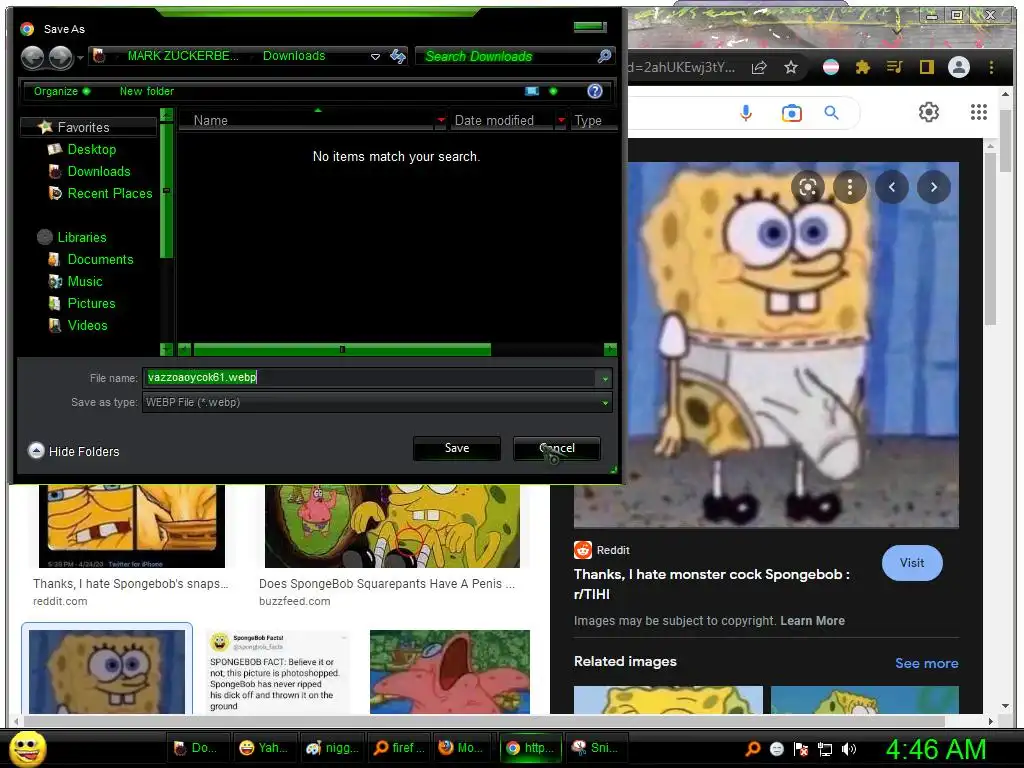Click the smiley Start button on taskbar
Viewport: 1024px width, 768px height.
point(27,748)
